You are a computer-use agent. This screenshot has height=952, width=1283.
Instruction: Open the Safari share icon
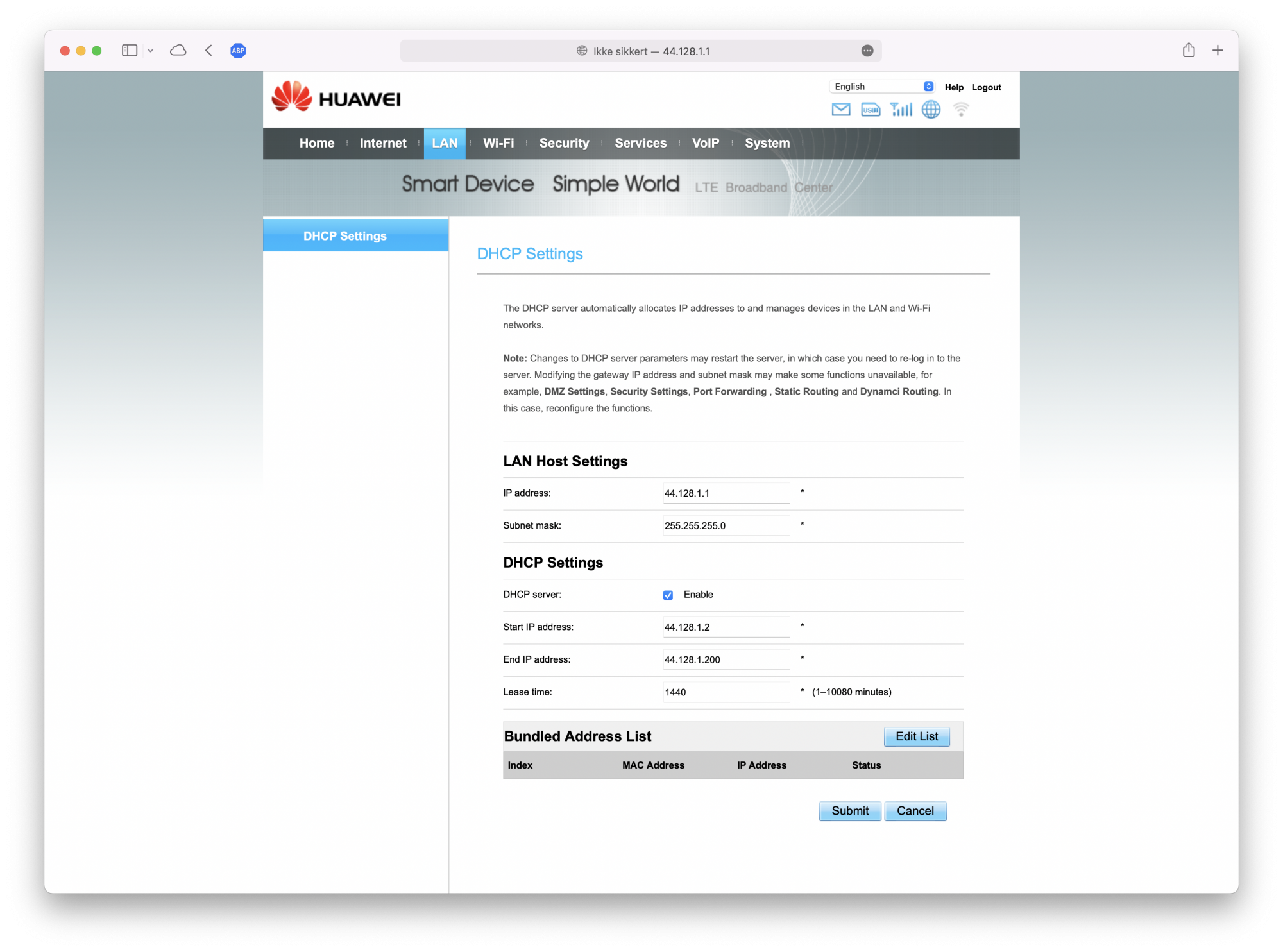click(x=1189, y=50)
